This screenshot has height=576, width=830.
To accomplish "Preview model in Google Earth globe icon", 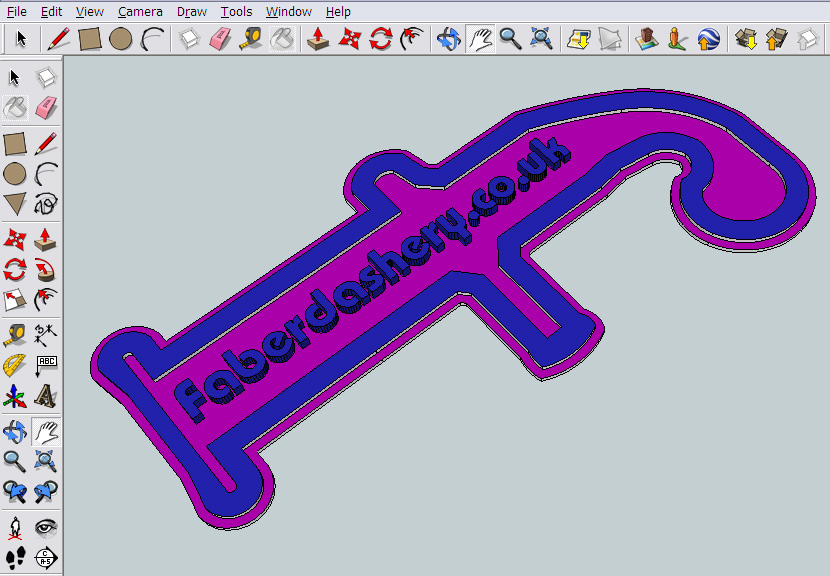I will tap(708, 39).
